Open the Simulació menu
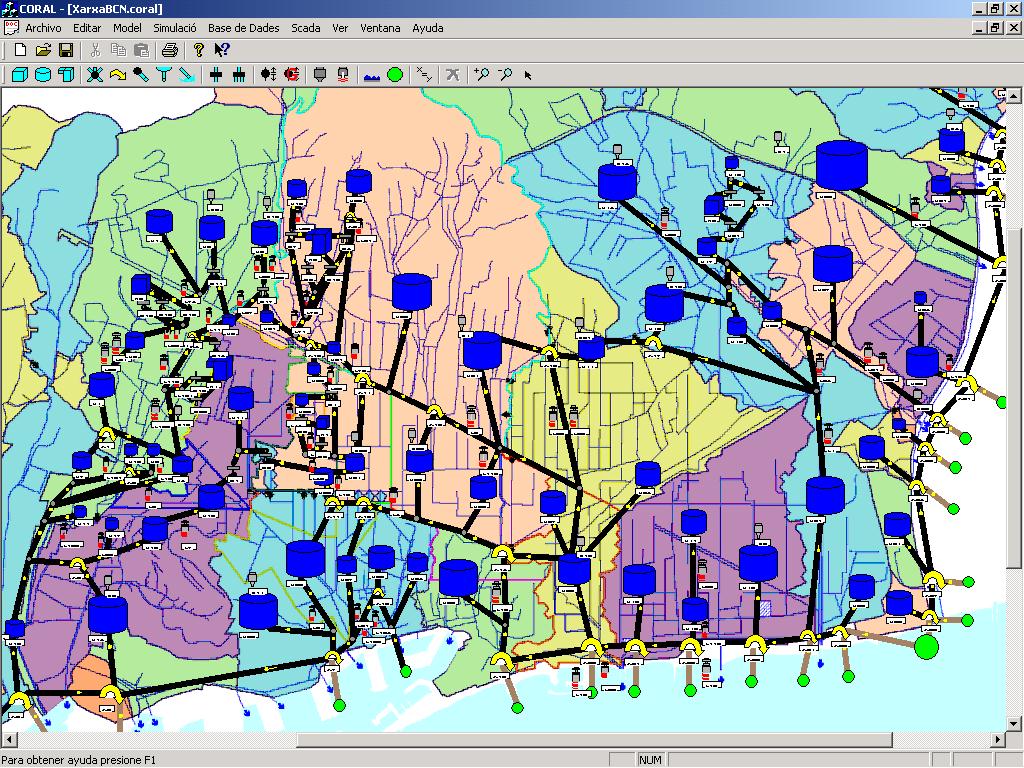The image size is (1024, 768). pos(175,28)
